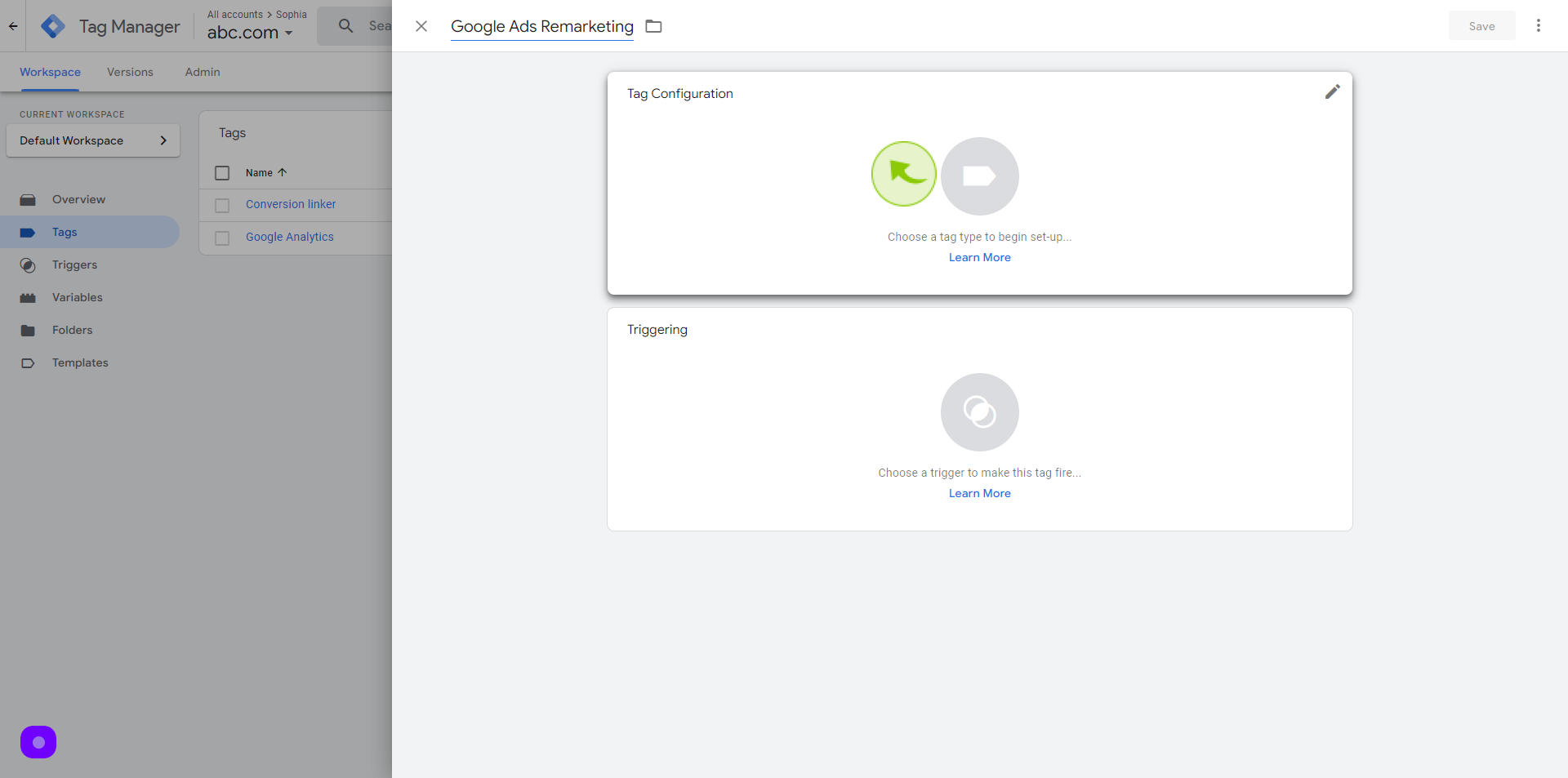Expand the Default Workspace selector
The width and height of the screenshot is (1568, 778).
point(93,140)
